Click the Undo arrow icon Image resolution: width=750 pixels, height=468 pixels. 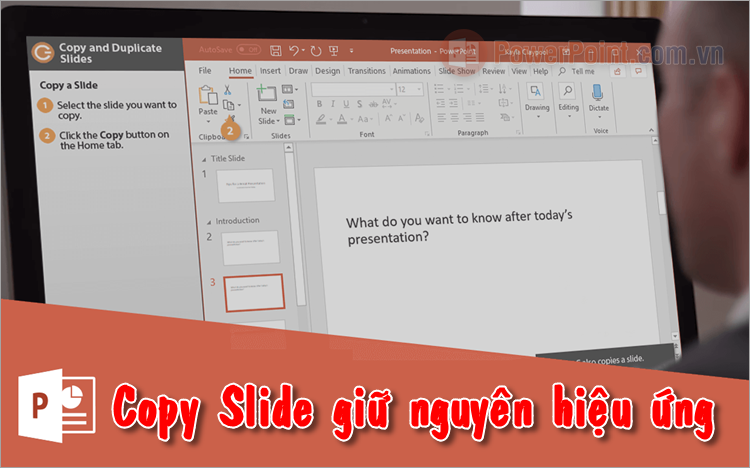point(294,50)
